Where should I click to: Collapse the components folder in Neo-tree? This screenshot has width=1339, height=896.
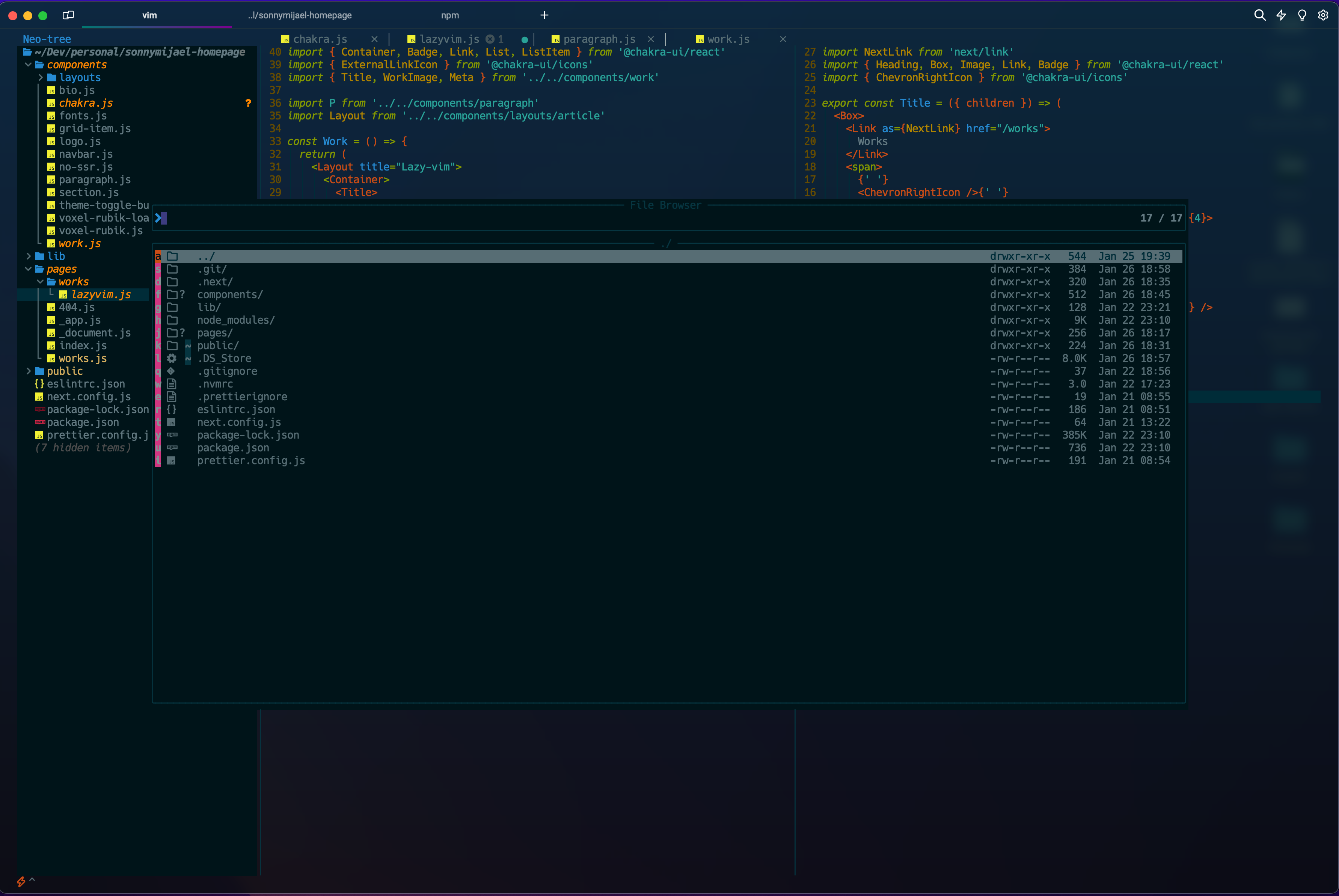[x=28, y=65]
